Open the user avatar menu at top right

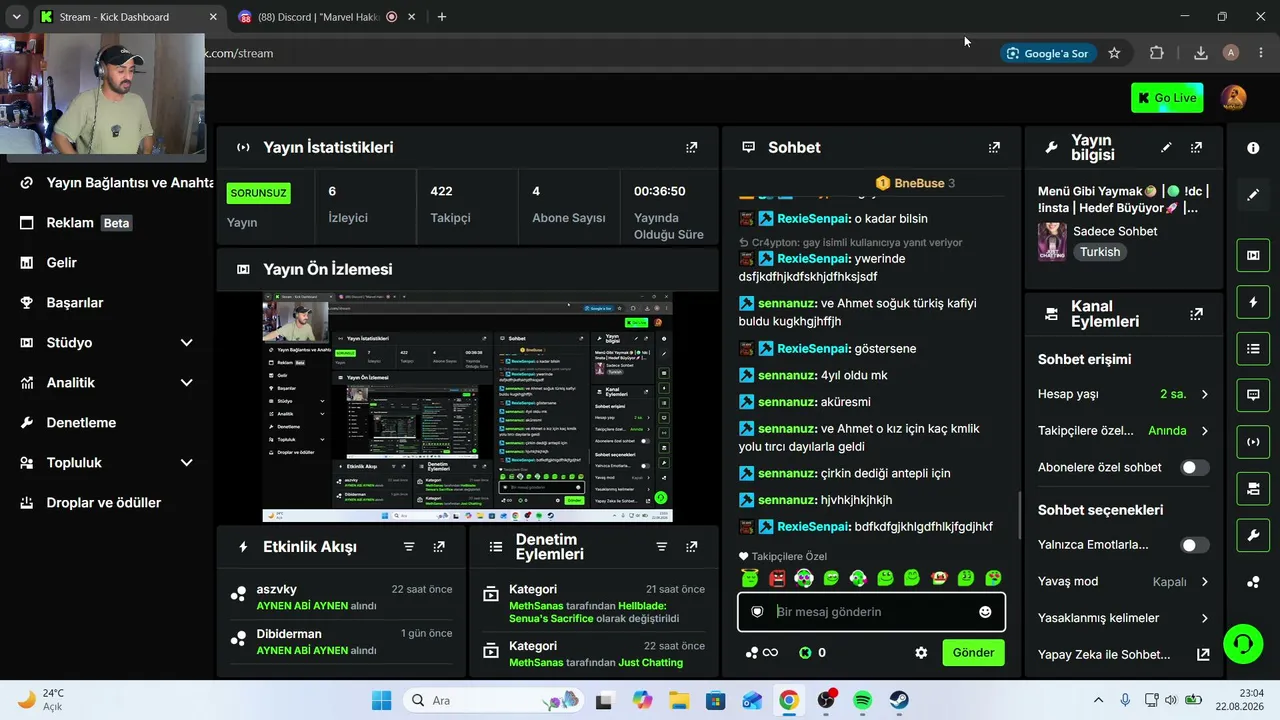tap(1234, 98)
